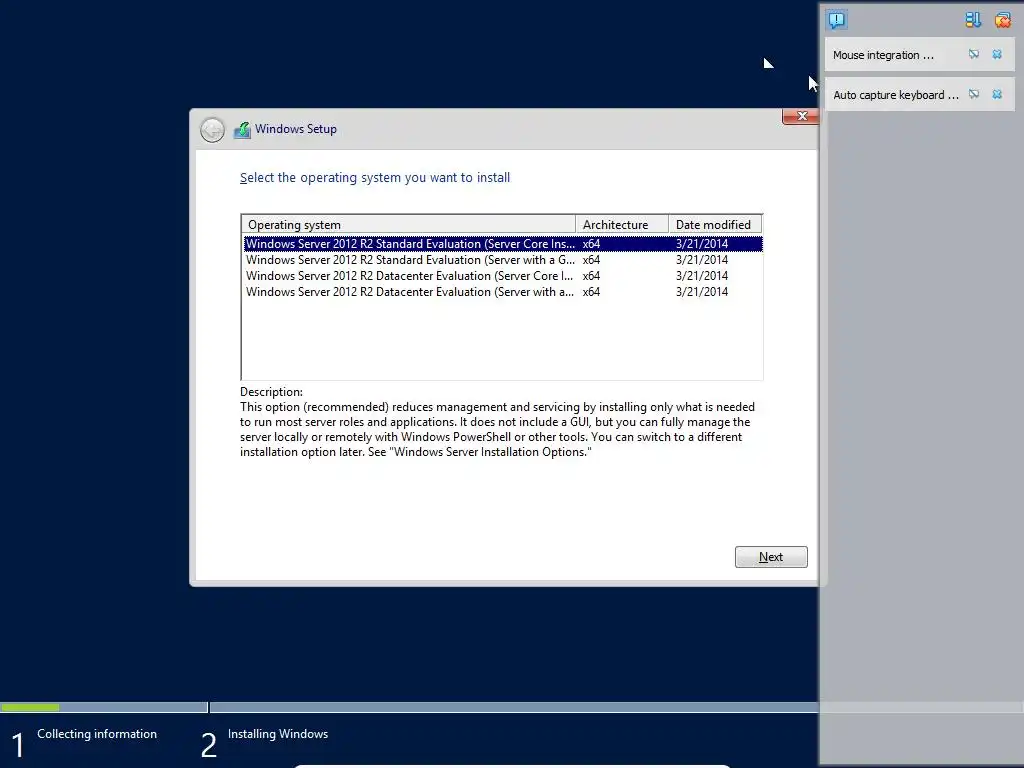Image resolution: width=1024 pixels, height=768 pixels.
Task: Select Standard Evaluation Server Core Installation row
Action: [x=503, y=244]
